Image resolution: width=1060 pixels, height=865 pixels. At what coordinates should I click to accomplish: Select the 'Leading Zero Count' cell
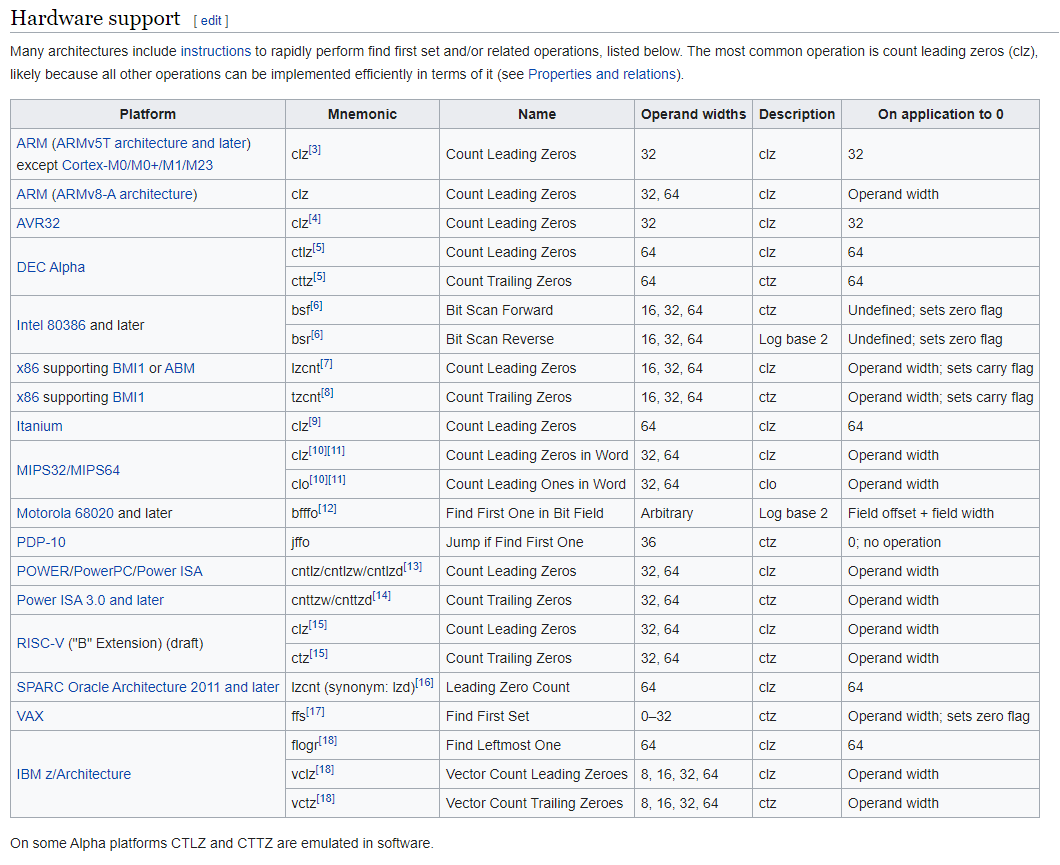click(x=537, y=688)
